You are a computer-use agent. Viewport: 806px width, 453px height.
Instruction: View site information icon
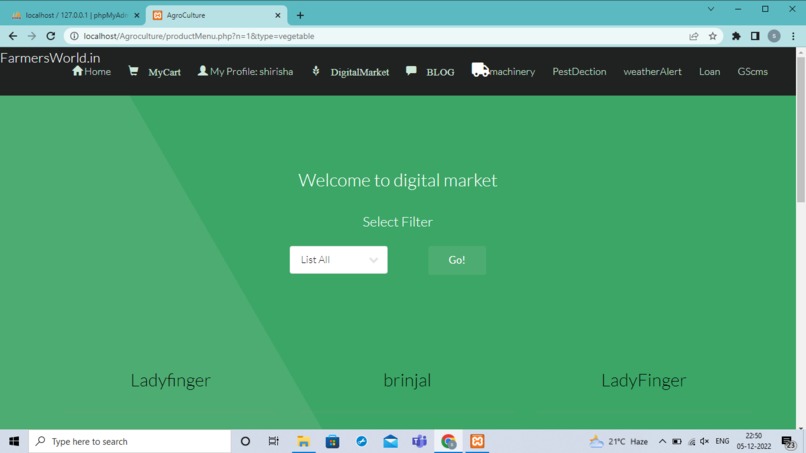tap(74, 36)
